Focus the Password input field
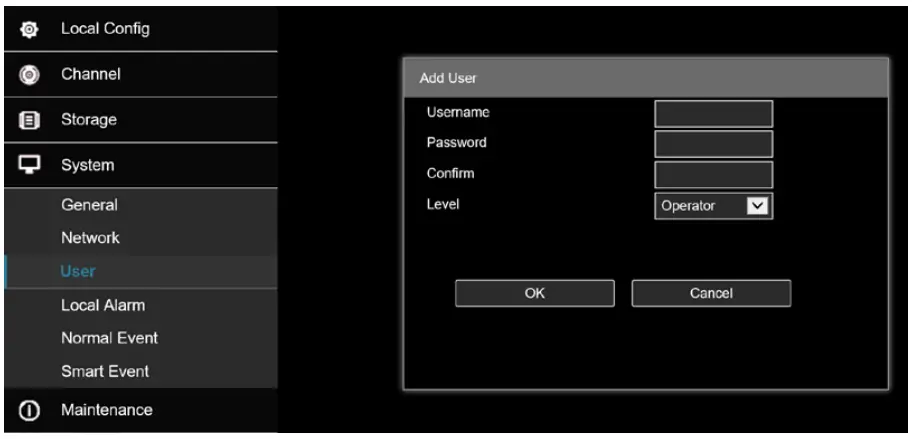Screen dimensions: 913x439 point(714,144)
